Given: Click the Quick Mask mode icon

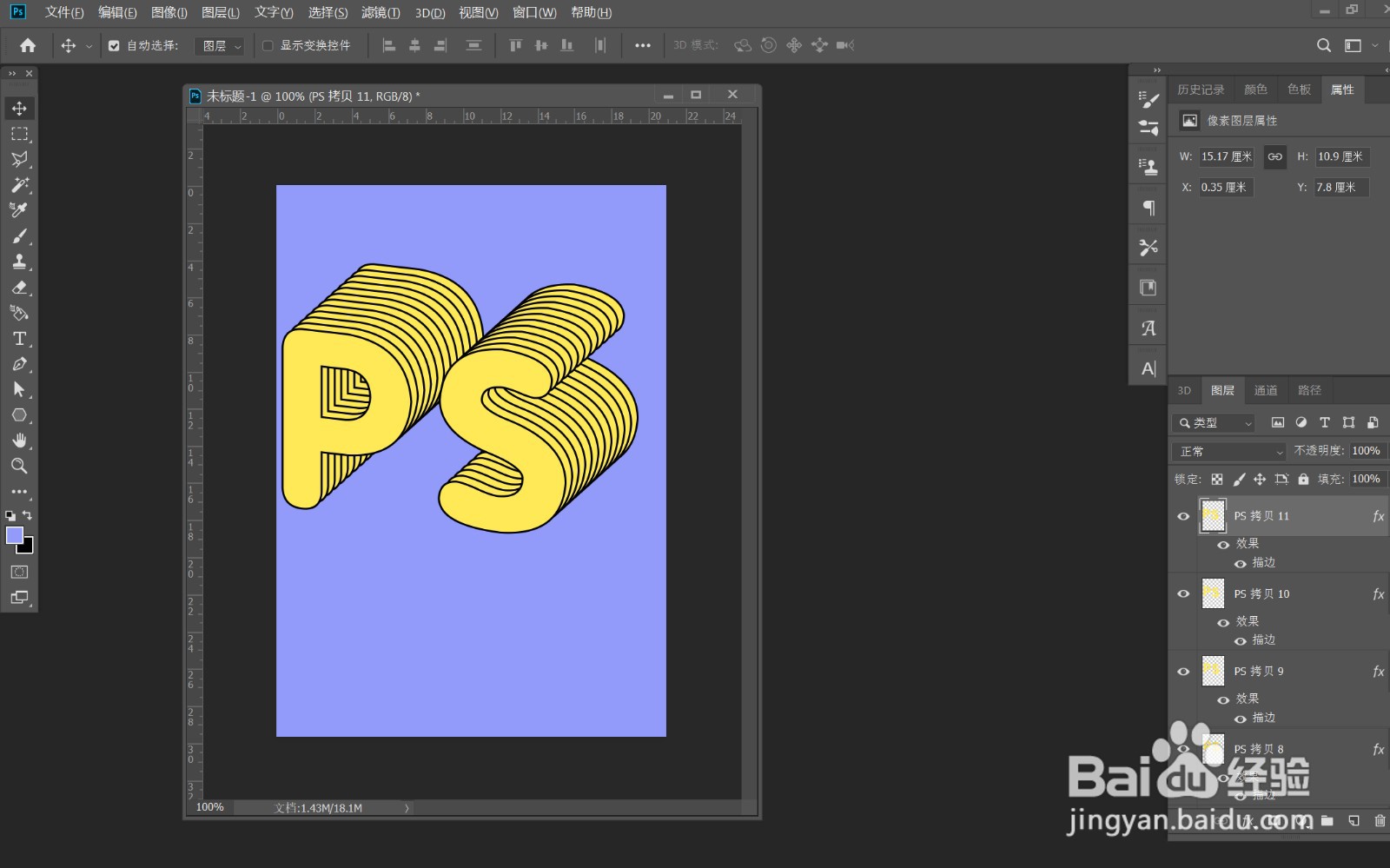Looking at the screenshot, I should click(x=19, y=572).
